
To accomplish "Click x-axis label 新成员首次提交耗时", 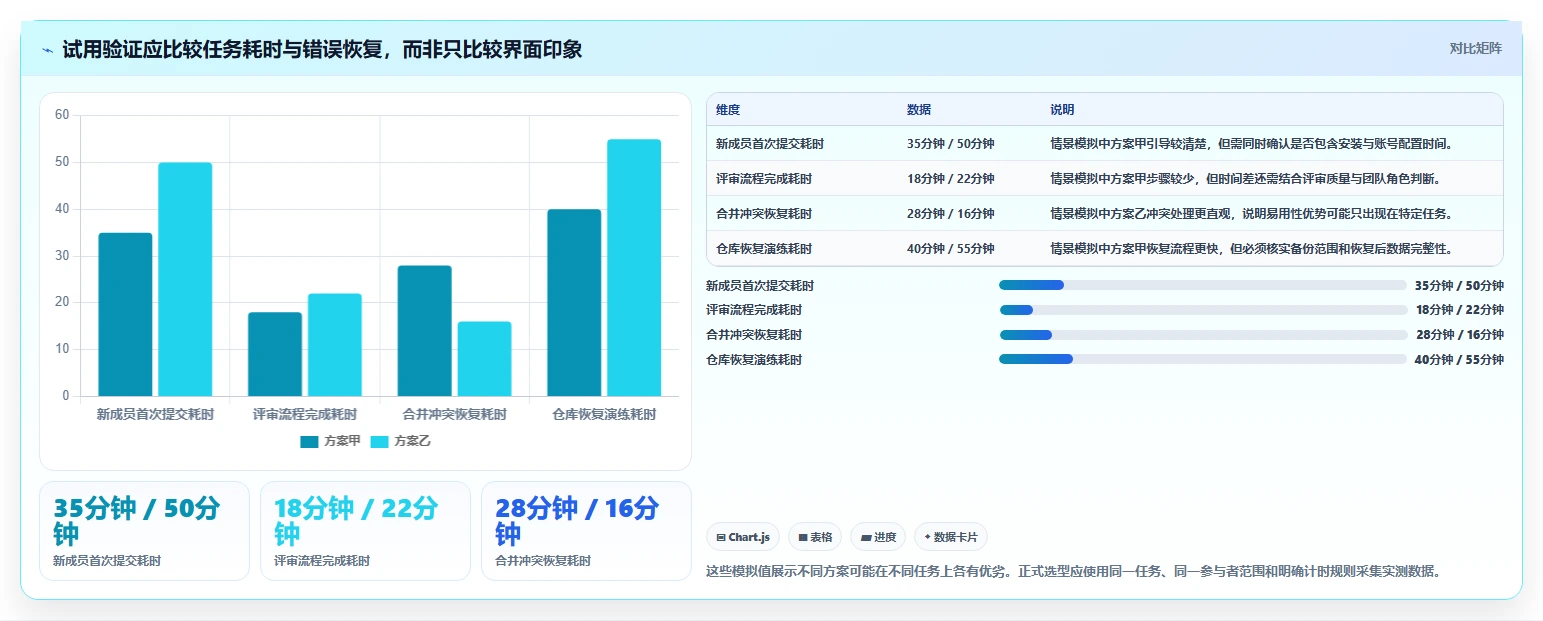I will (155, 414).
